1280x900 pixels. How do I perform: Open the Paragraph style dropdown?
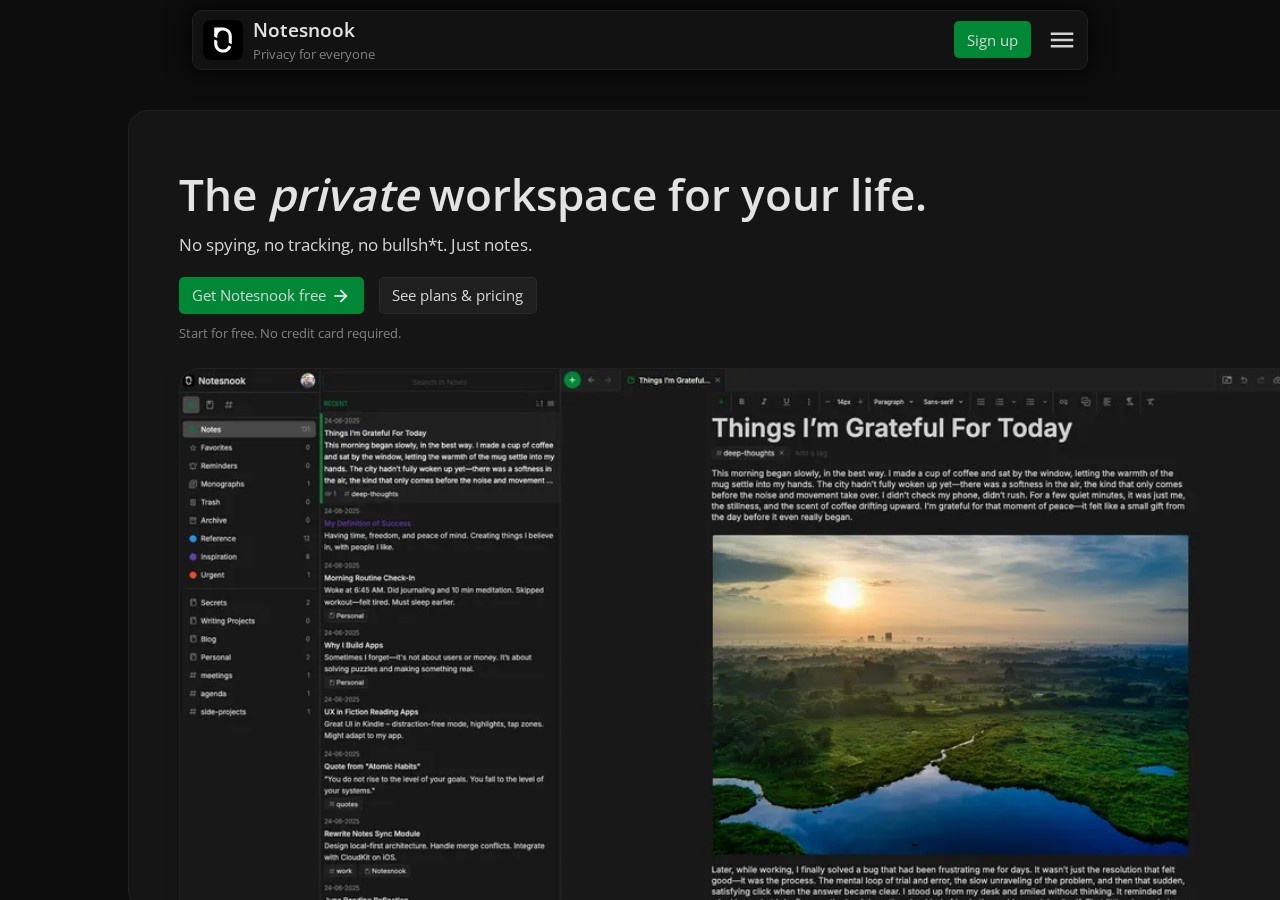tap(892, 402)
